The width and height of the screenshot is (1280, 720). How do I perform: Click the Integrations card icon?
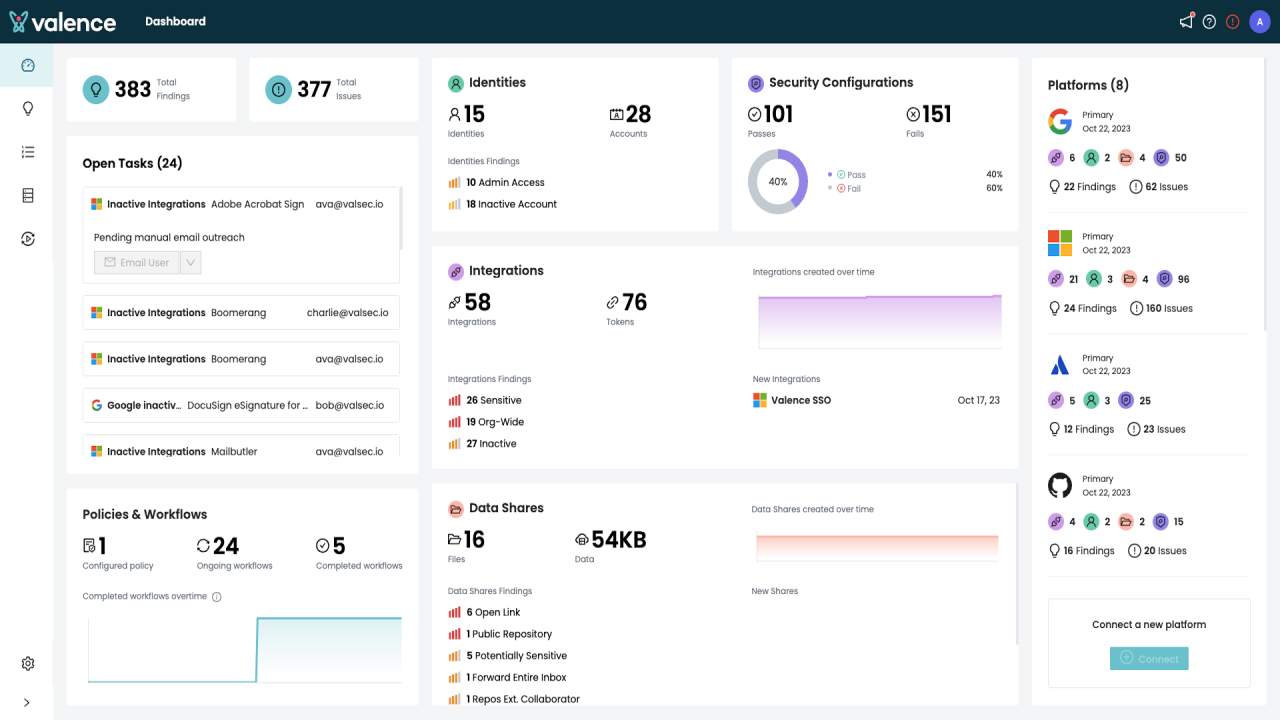456,271
